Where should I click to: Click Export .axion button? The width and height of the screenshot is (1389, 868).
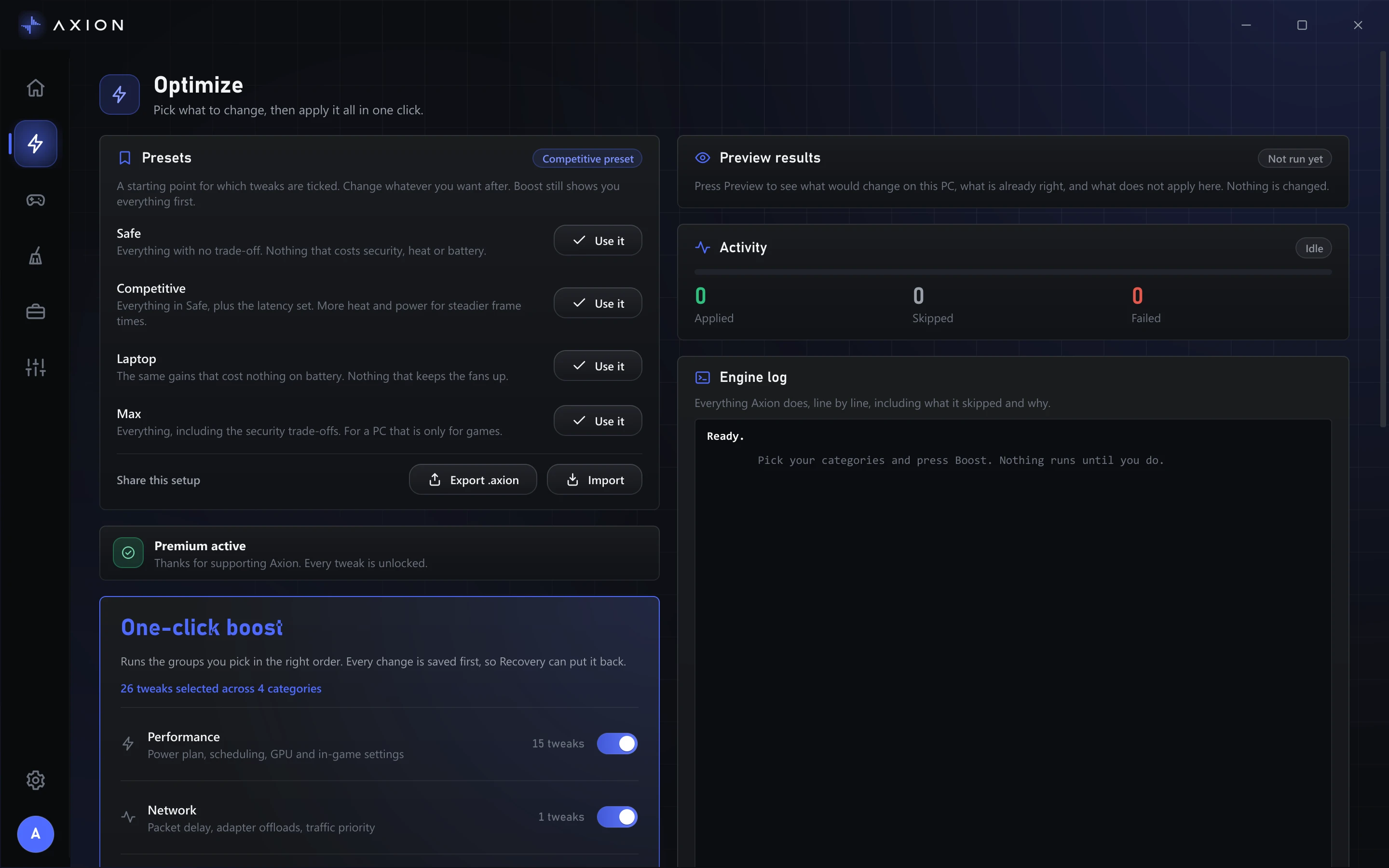(473, 479)
